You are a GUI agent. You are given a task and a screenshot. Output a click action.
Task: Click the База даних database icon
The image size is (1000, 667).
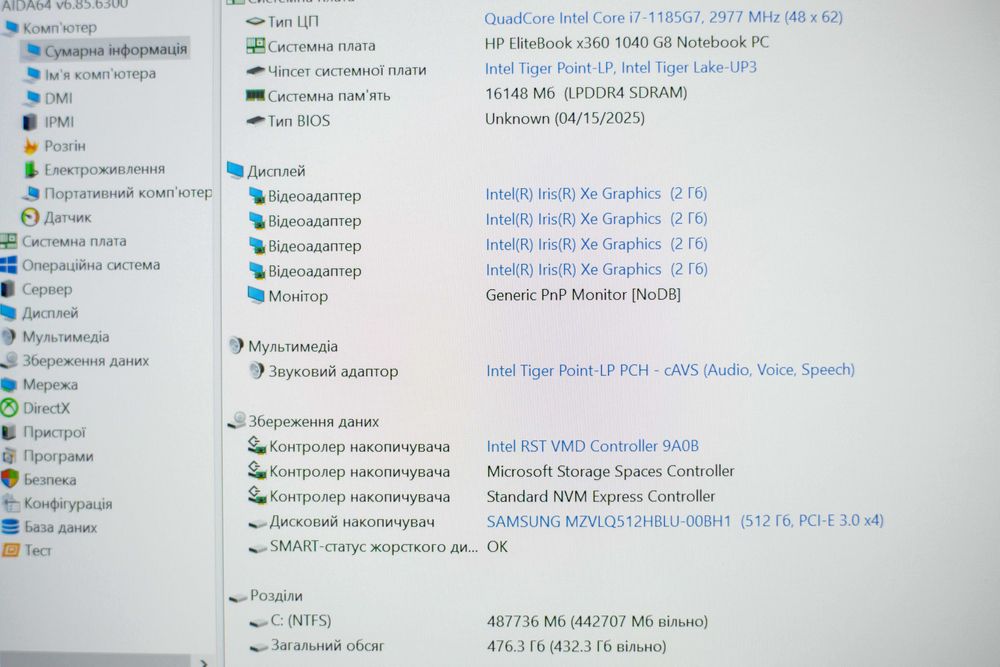click(10, 527)
